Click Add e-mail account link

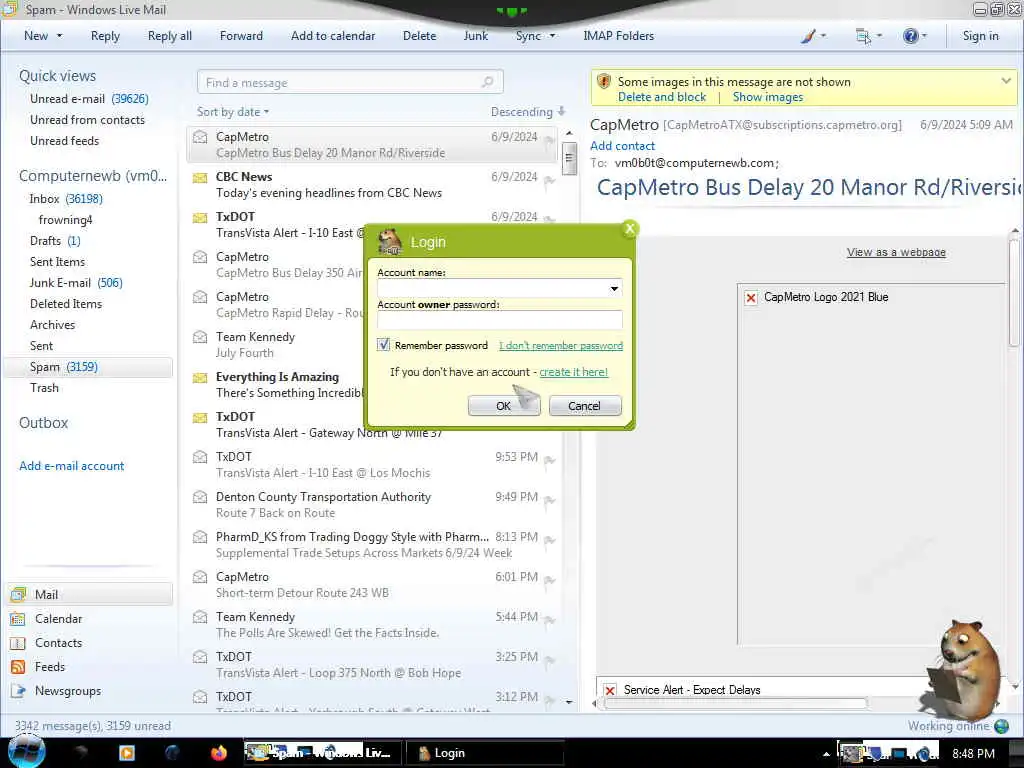(71, 466)
